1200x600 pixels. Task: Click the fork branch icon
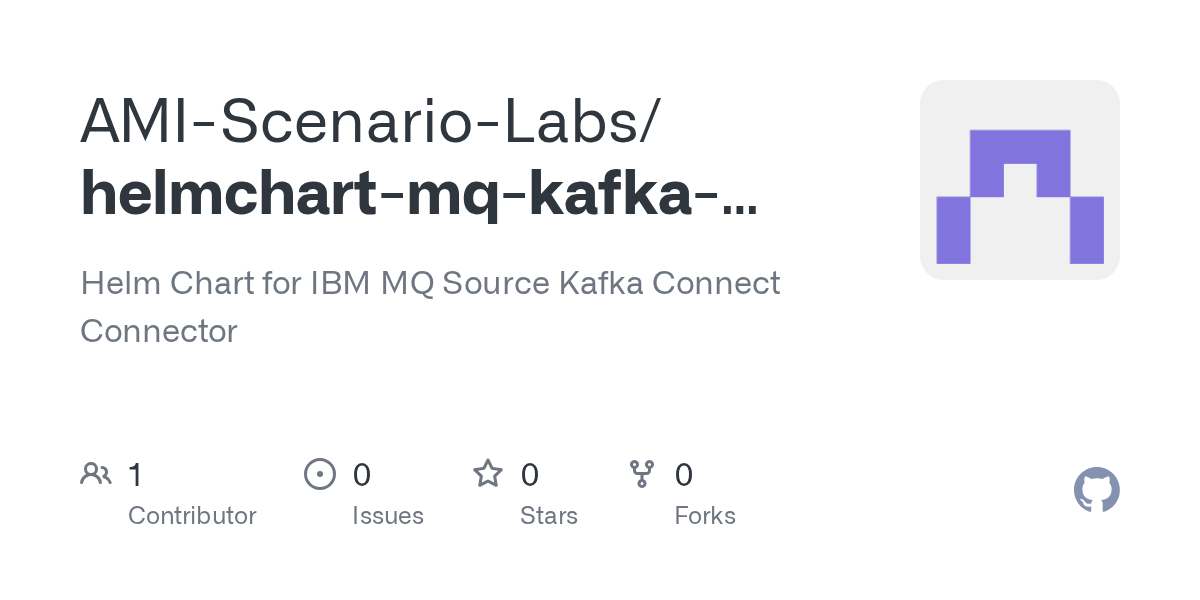coord(641,474)
